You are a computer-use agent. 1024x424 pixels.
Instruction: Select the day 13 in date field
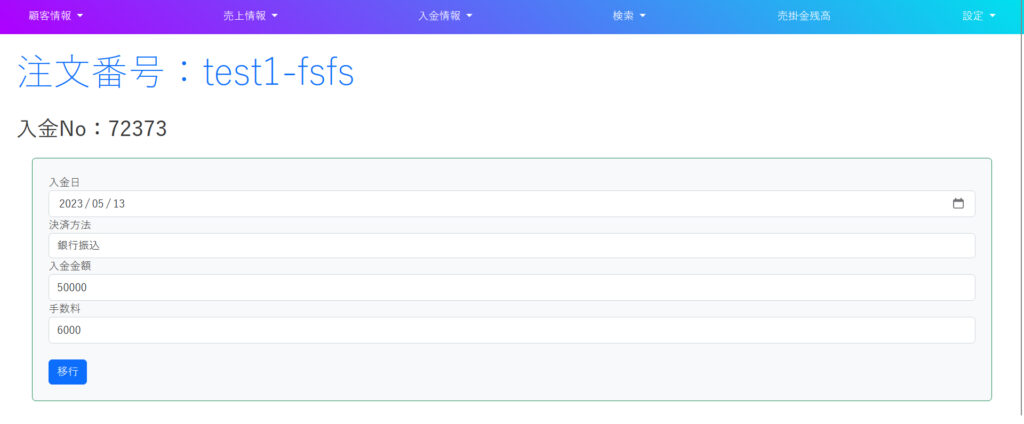pos(119,204)
